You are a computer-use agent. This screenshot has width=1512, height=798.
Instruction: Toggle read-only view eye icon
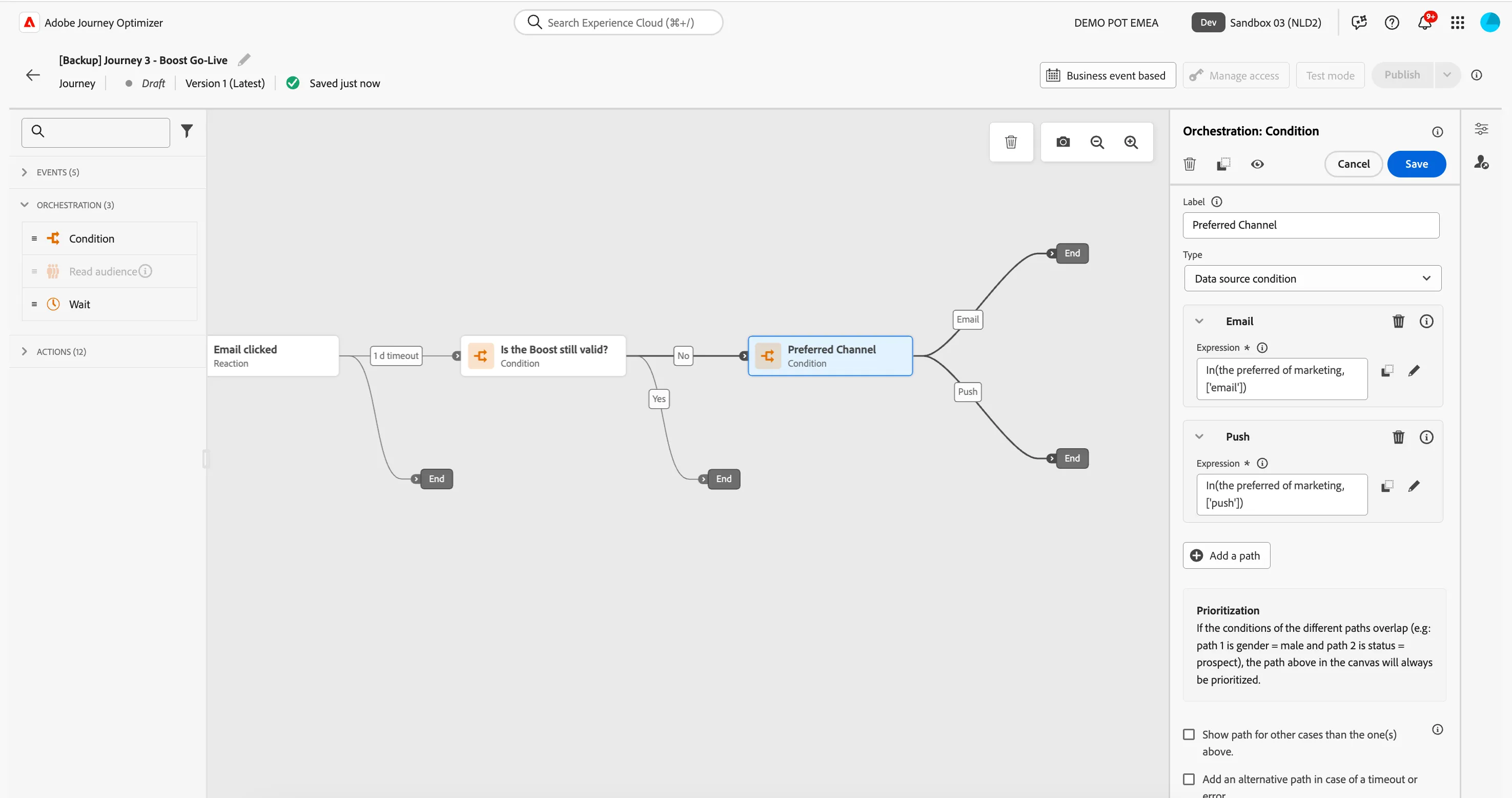(1257, 164)
